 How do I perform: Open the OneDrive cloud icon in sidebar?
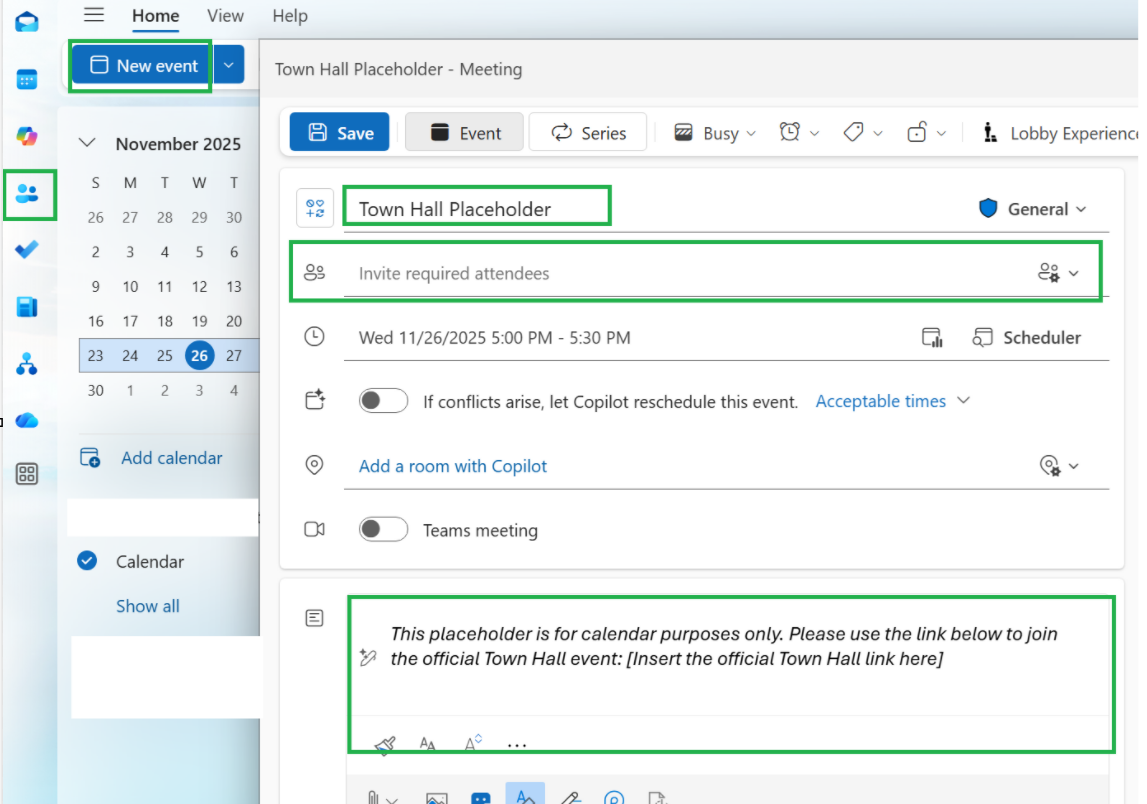pos(26,420)
